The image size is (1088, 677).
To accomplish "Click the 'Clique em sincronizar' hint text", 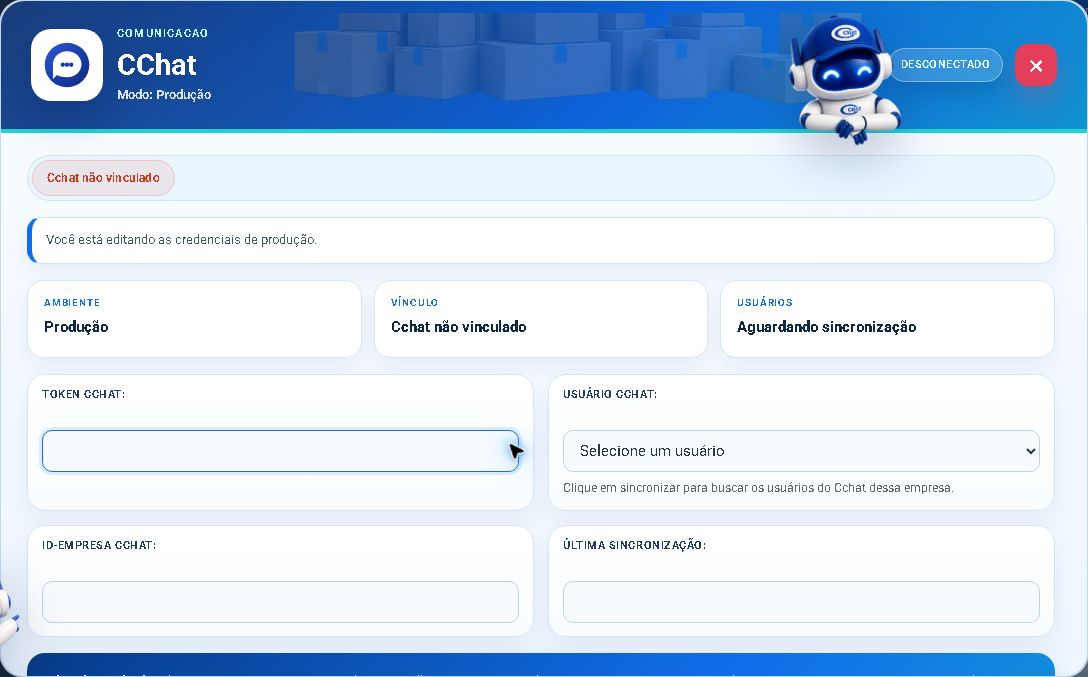I will [758, 488].
